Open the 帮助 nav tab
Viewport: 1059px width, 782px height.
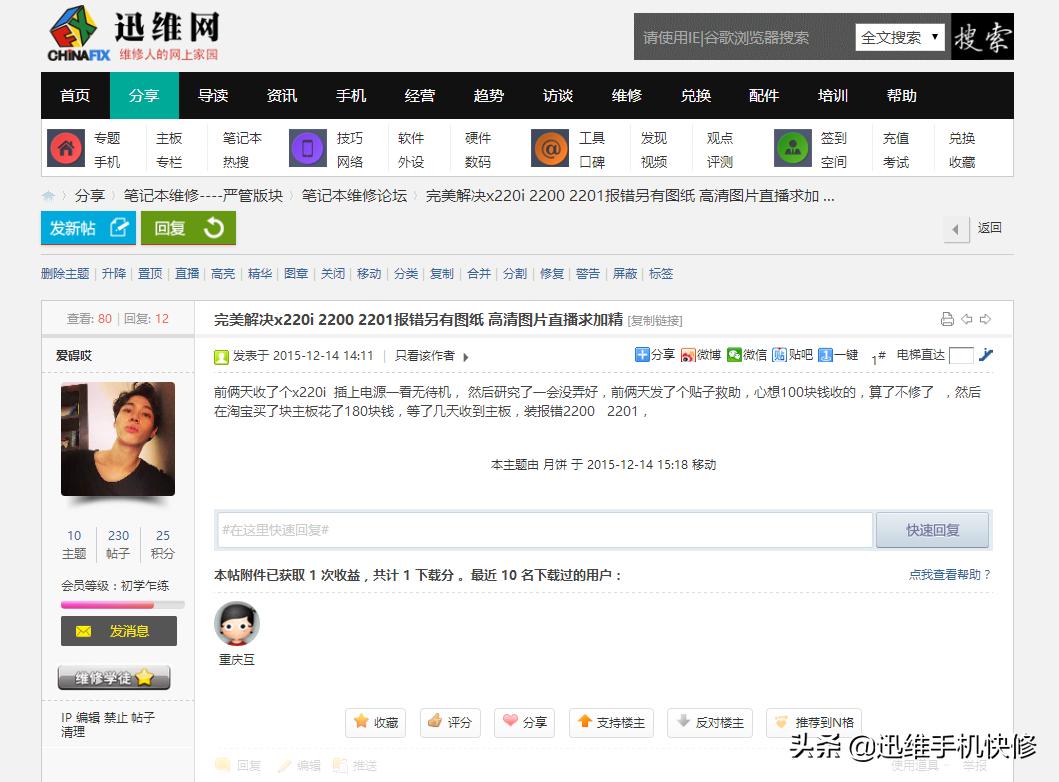click(x=902, y=95)
